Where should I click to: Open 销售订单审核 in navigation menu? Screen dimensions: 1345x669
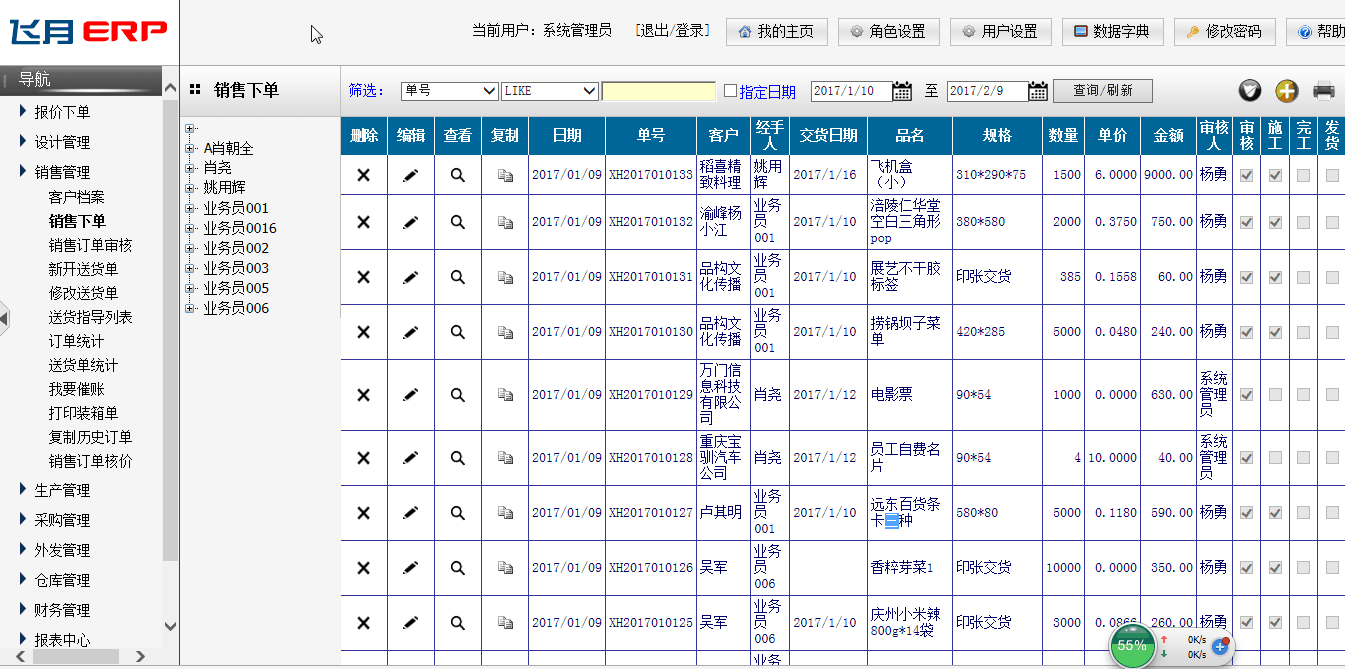pos(90,245)
